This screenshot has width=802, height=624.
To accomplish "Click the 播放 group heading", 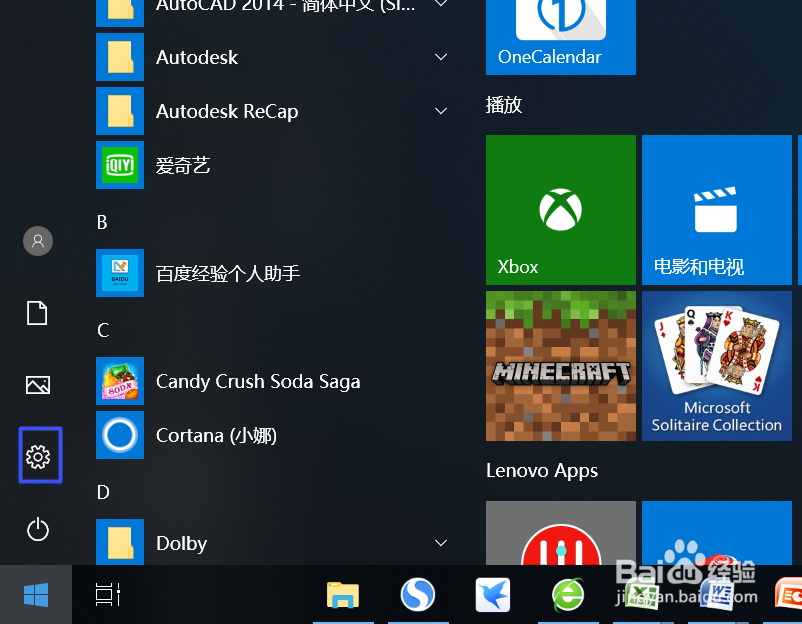I will (504, 105).
